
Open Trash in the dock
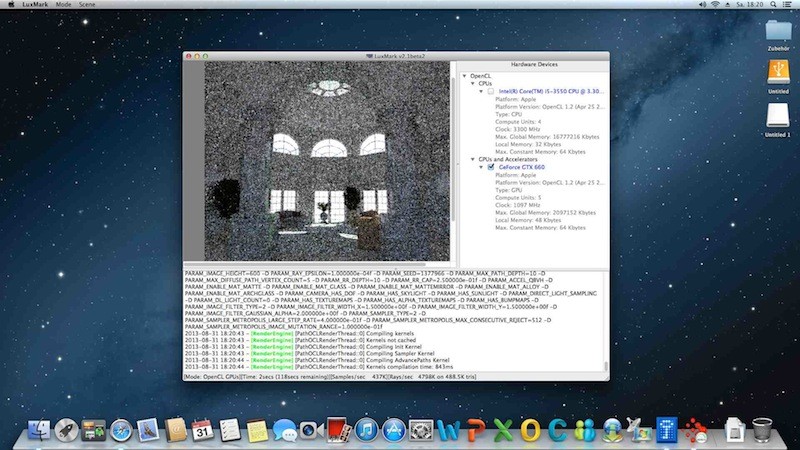(x=762, y=431)
